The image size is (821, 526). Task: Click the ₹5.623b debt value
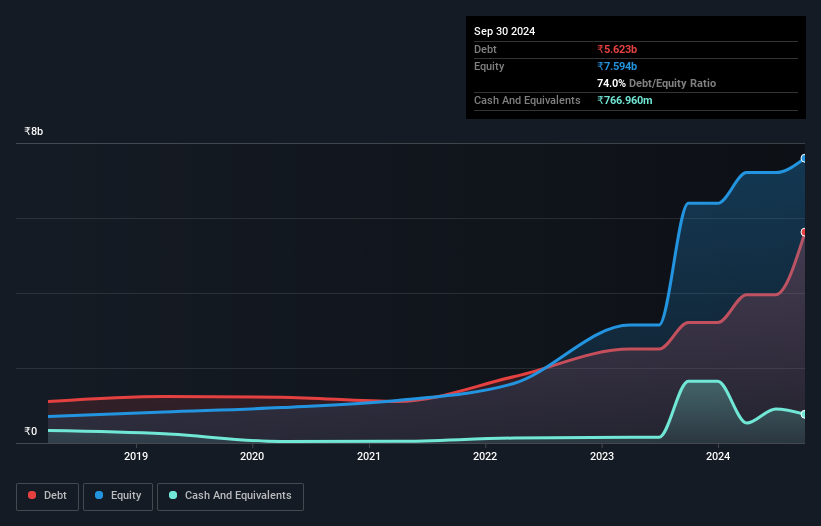click(x=617, y=49)
